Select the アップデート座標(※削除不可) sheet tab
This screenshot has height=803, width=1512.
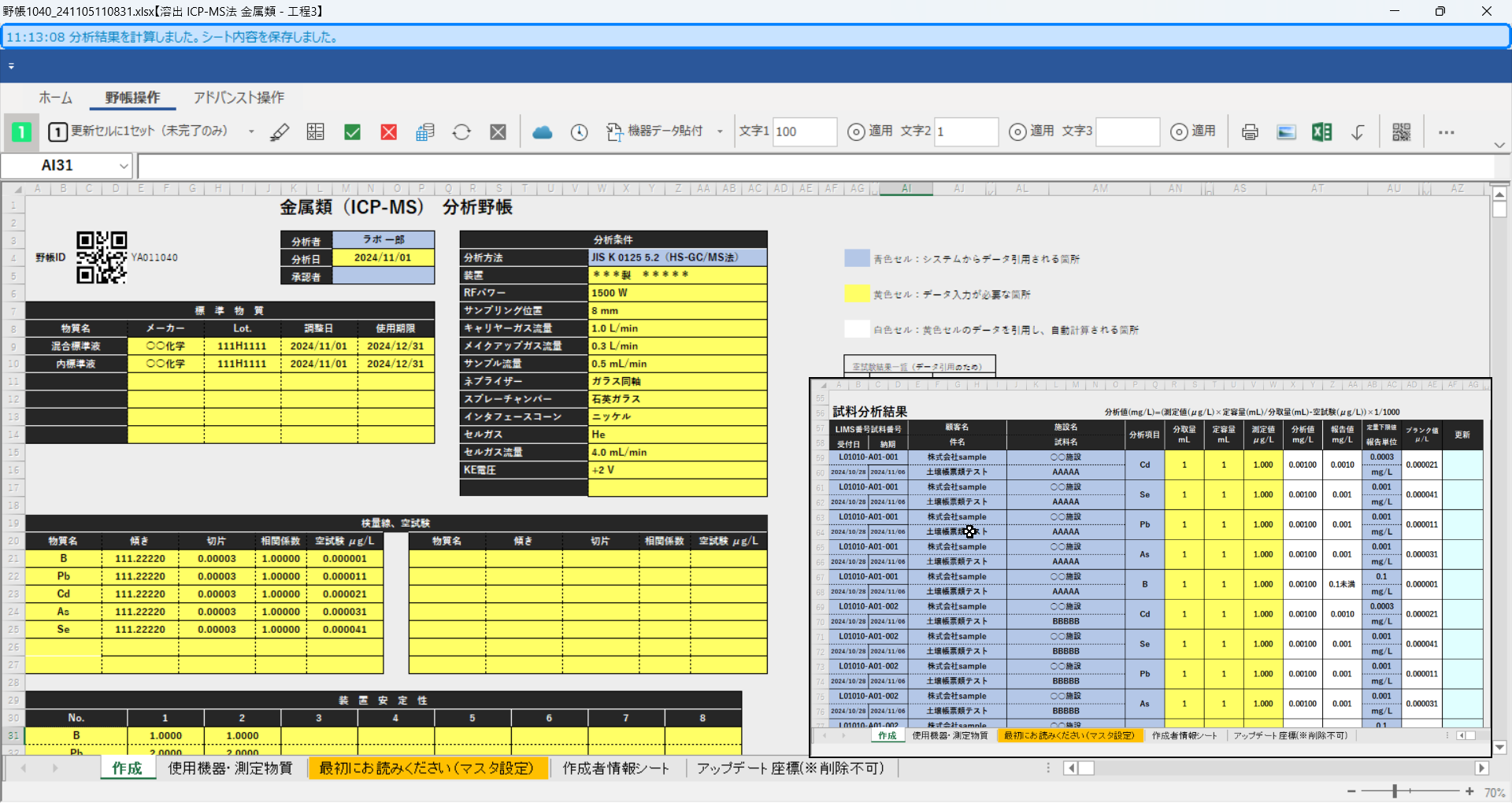790,768
